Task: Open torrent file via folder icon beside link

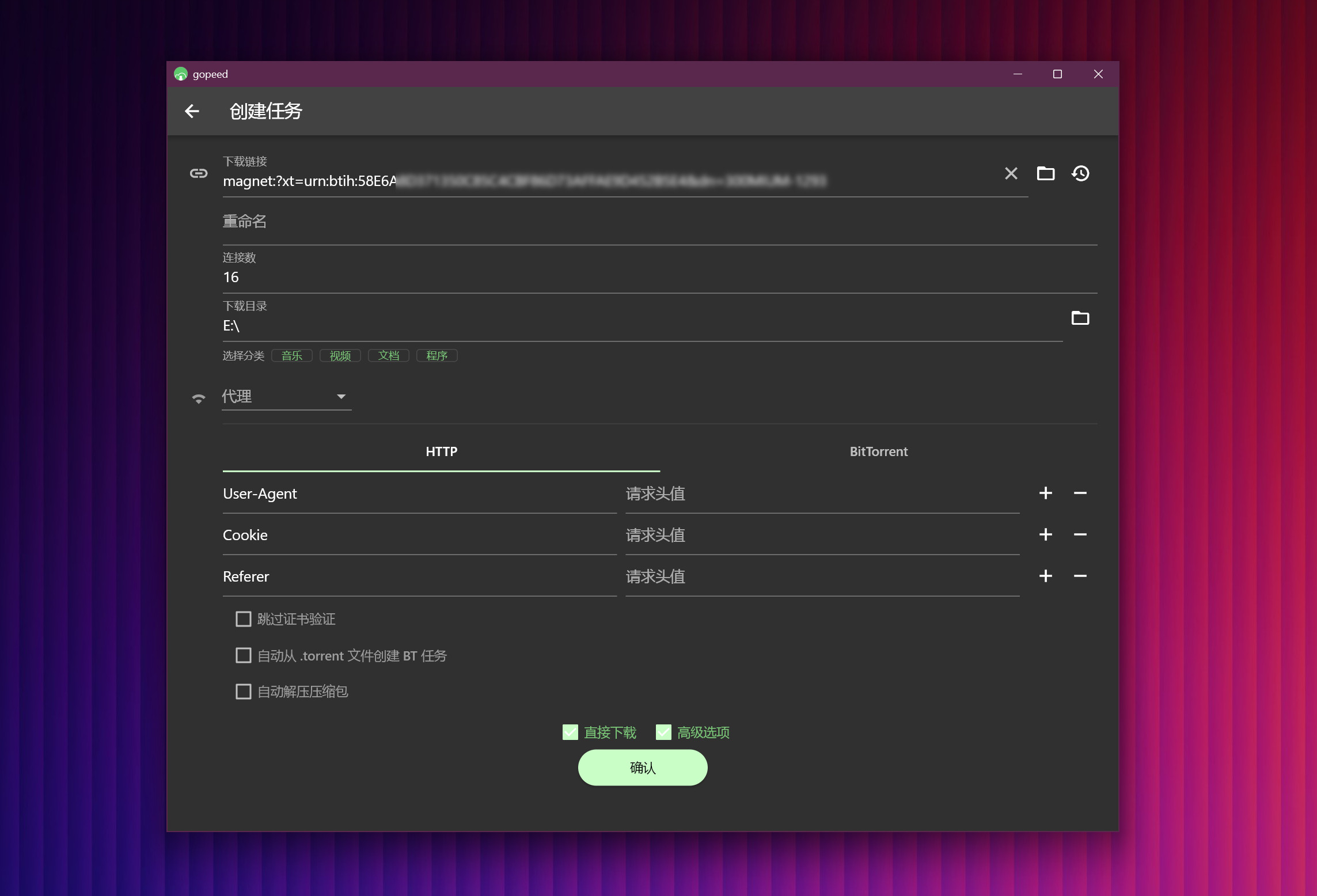Action: (1045, 173)
